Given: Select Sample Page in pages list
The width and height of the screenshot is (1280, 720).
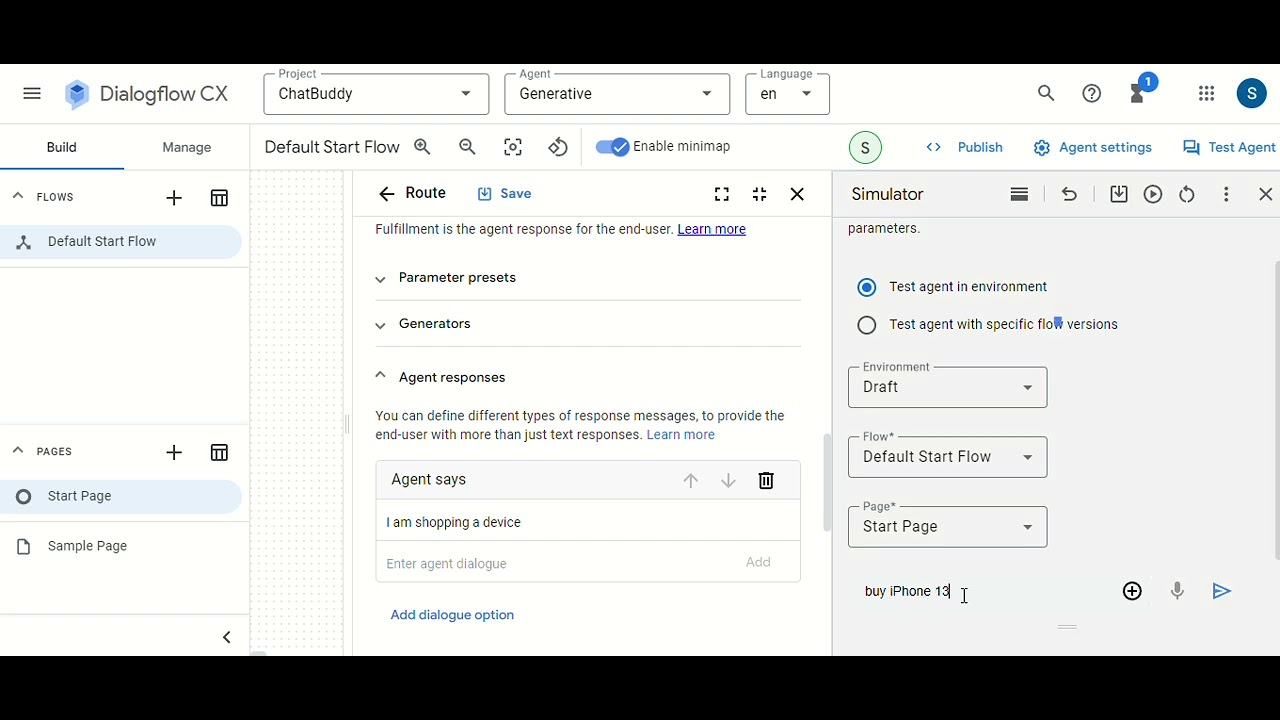Looking at the screenshot, I should click(x=121, y=546).
